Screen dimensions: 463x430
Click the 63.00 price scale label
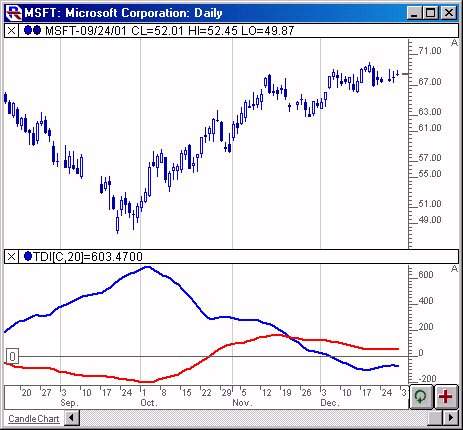coord(430,112)
